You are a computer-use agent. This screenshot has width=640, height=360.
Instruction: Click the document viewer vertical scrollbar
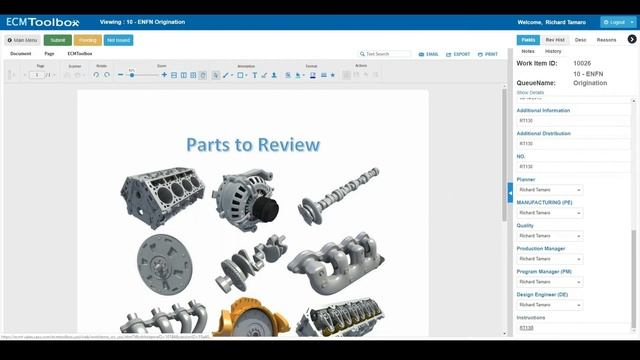(504, 155)
